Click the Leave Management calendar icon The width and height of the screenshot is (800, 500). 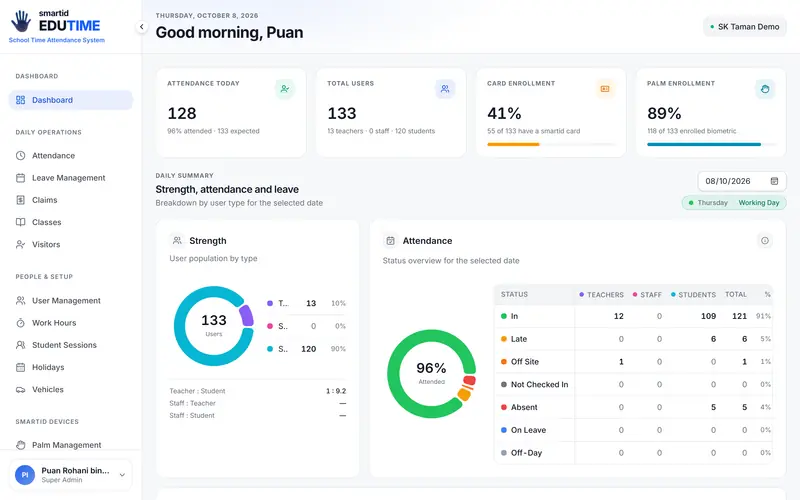point(20,178)
